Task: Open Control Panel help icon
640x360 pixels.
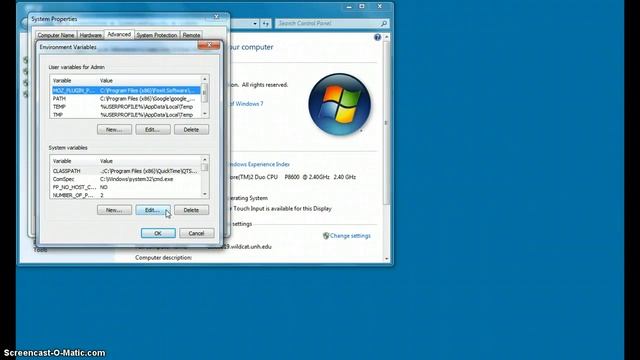Action: point(378,38)
